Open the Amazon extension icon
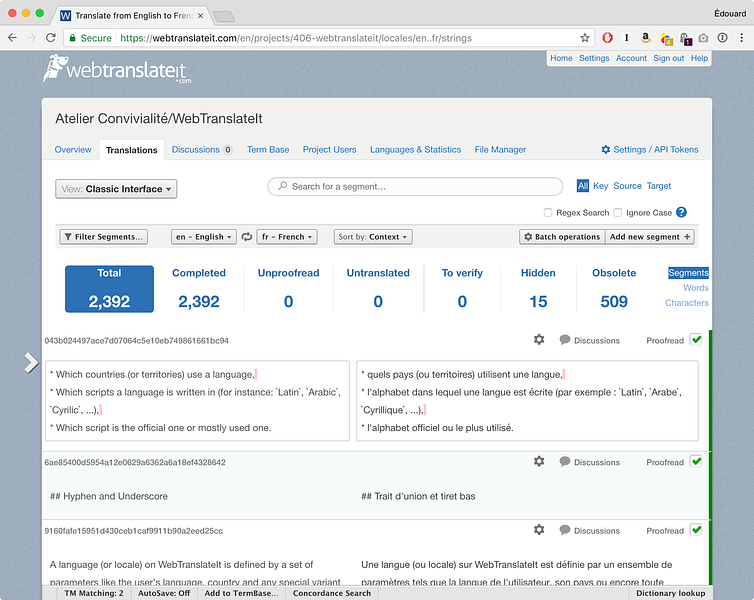 click(646, 38)
